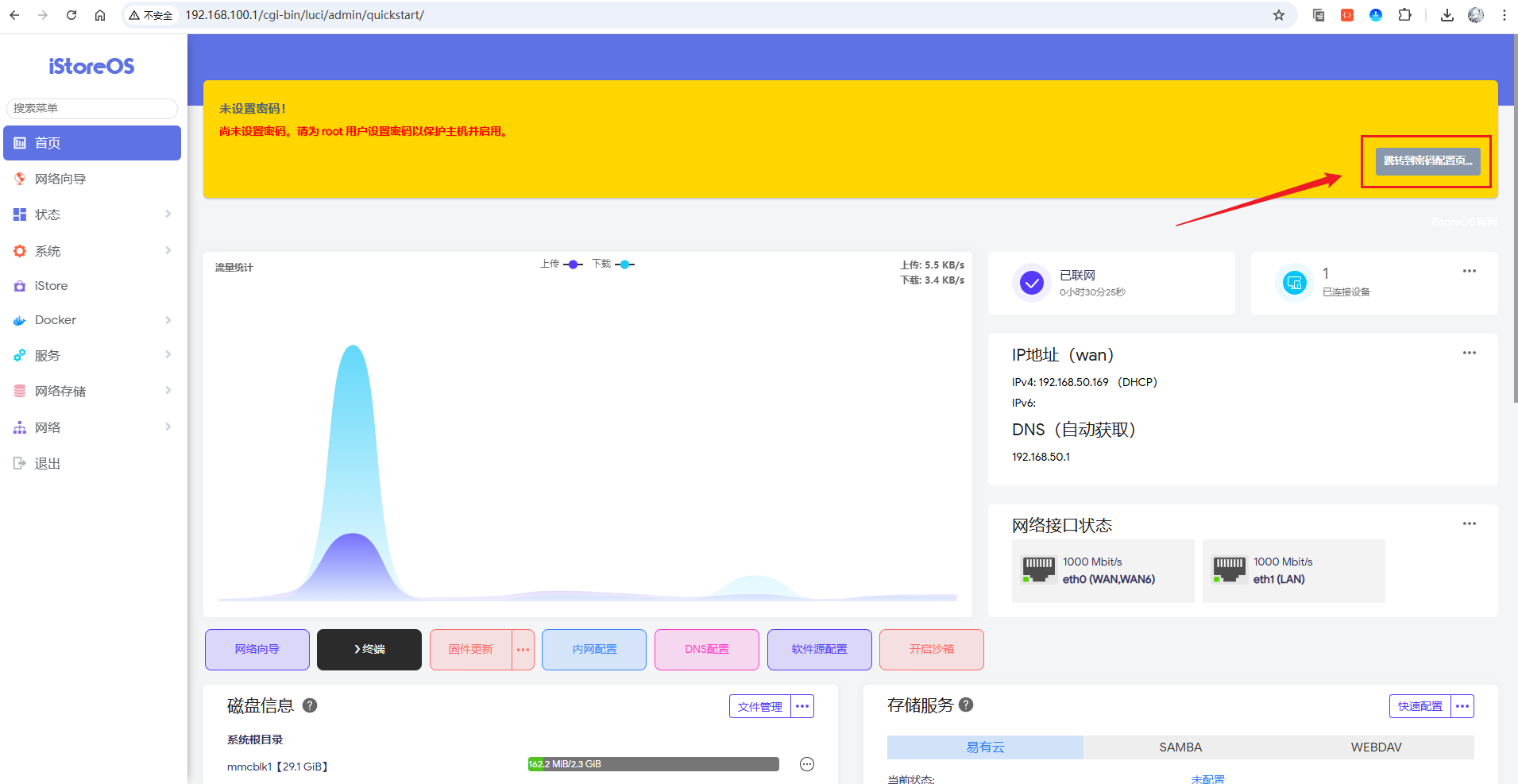Open mmcblk1 disk options circle icon
The height and width of the screenshot is (784, 1518).
pos(807,764)
